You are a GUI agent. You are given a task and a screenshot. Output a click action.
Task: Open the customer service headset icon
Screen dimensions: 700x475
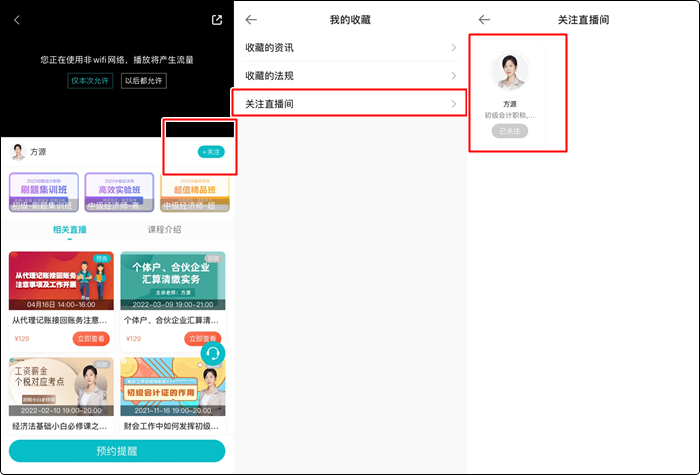click(x=213, y=354)
